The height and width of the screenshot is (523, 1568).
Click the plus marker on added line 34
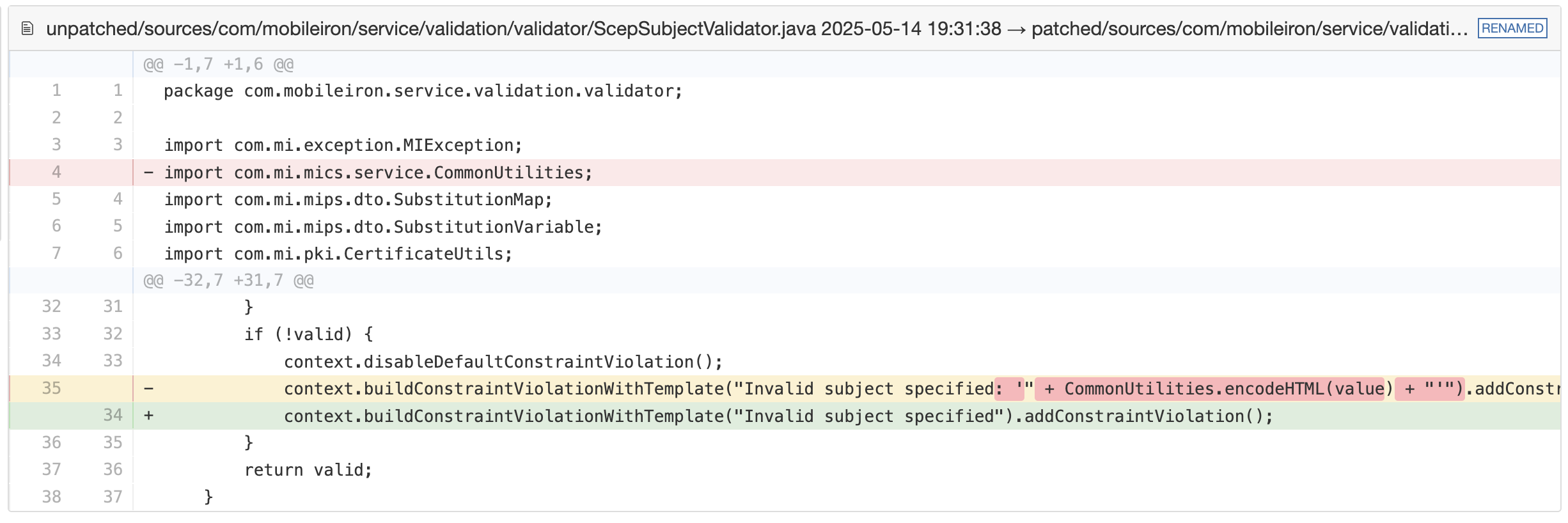coord(148,416)
